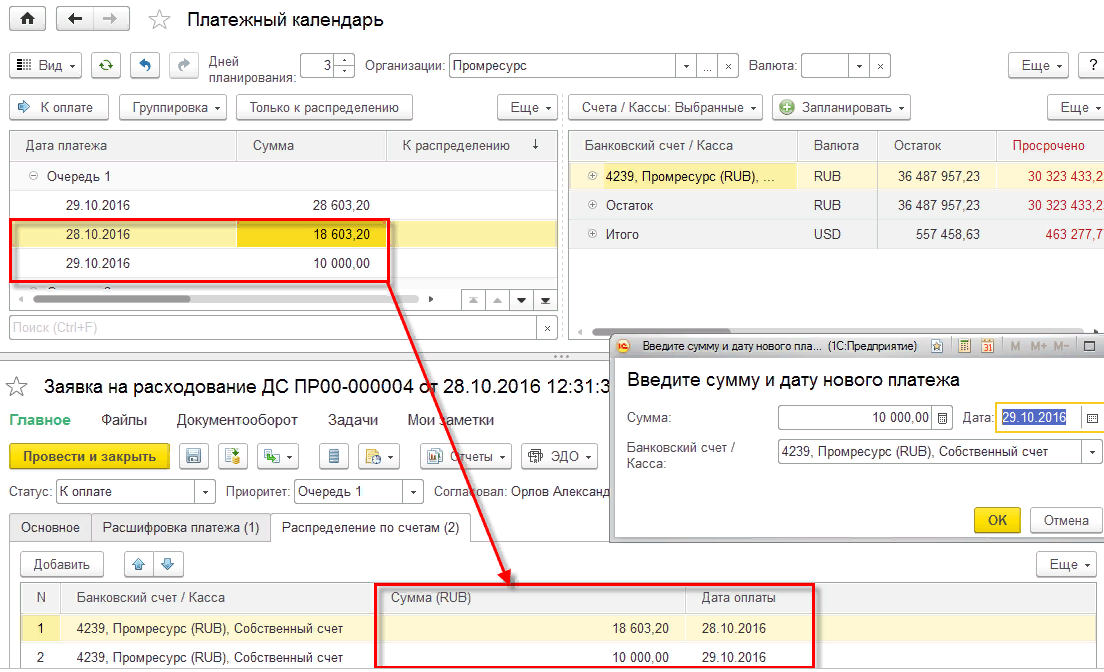Collapse the Очередь 1 group
The width and height of the screenshot is (1104, 672).
(x=34, y=176)
